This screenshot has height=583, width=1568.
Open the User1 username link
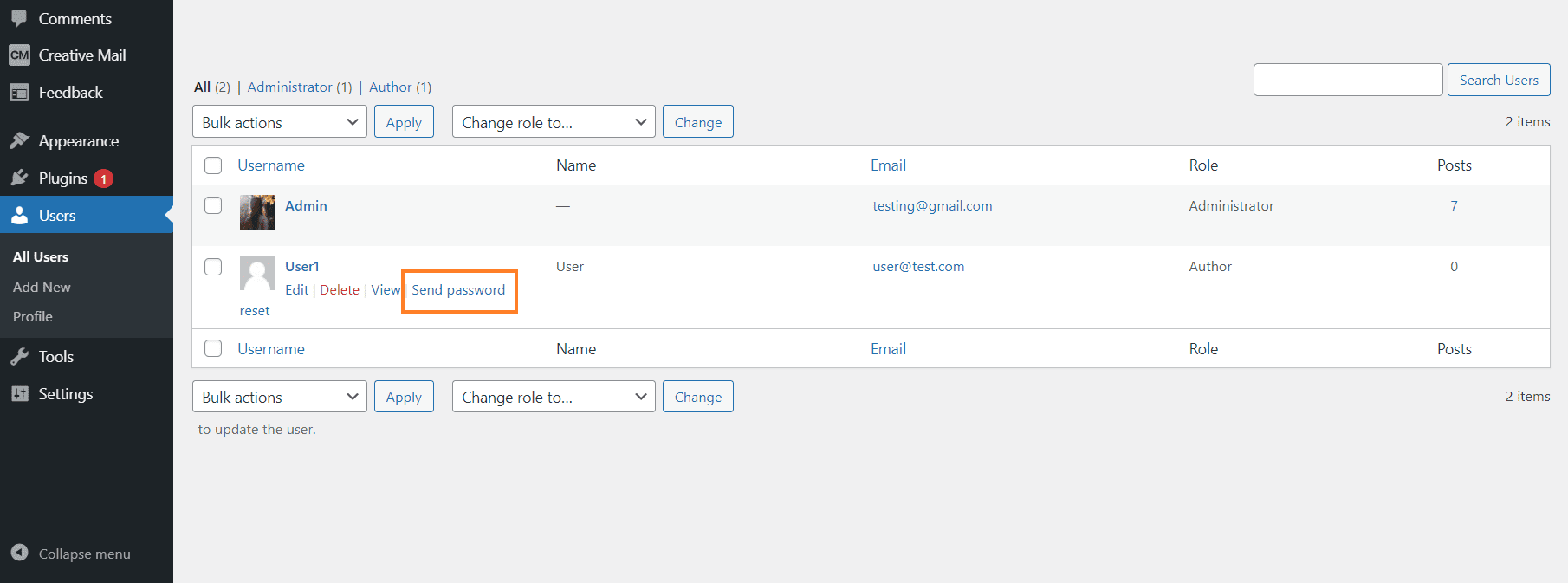tap(302, 266)
